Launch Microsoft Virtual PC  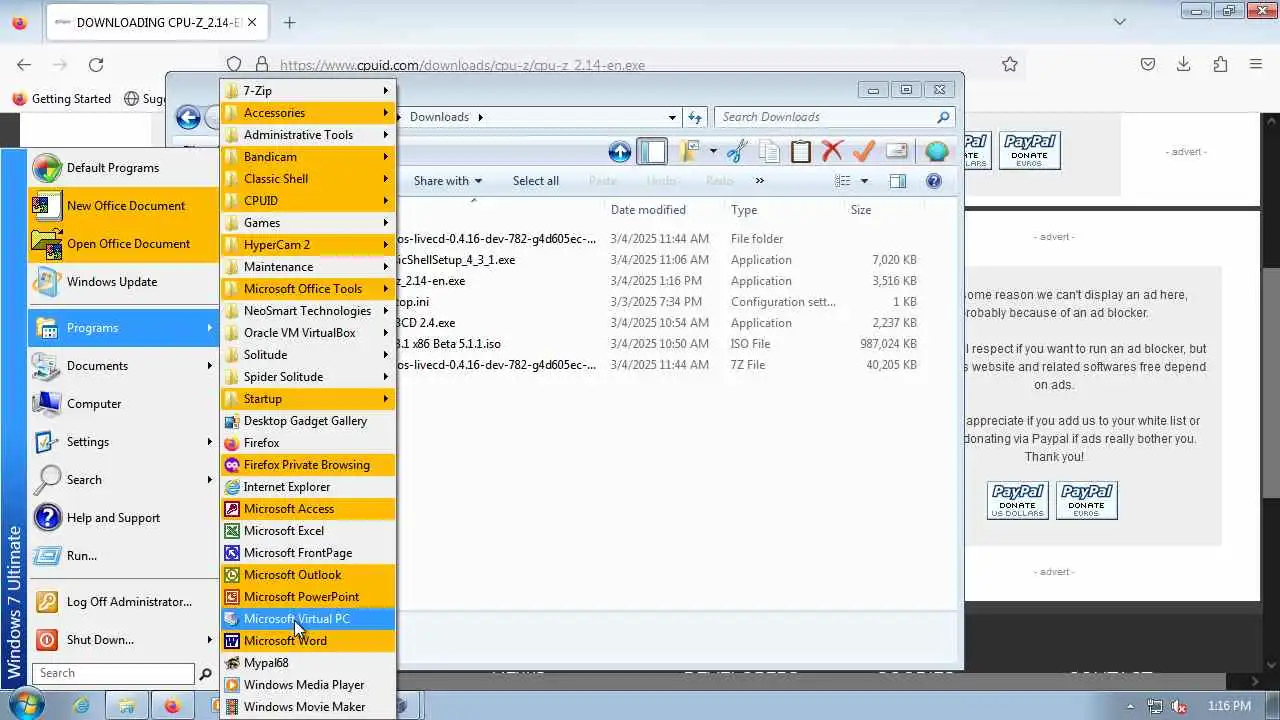[x=308, y=619]
